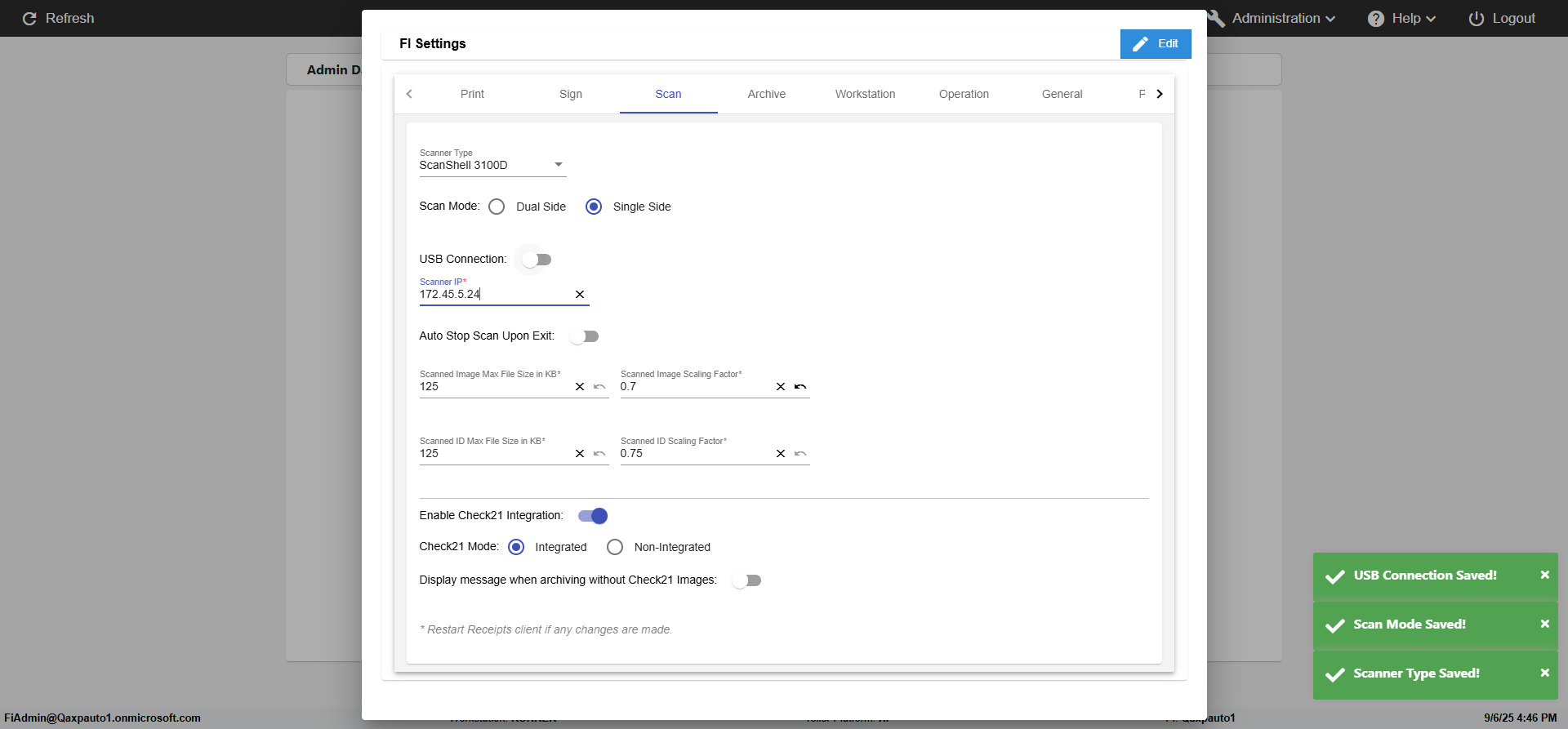
Task: Click the Logout link
Action: tap(1502, 19)
